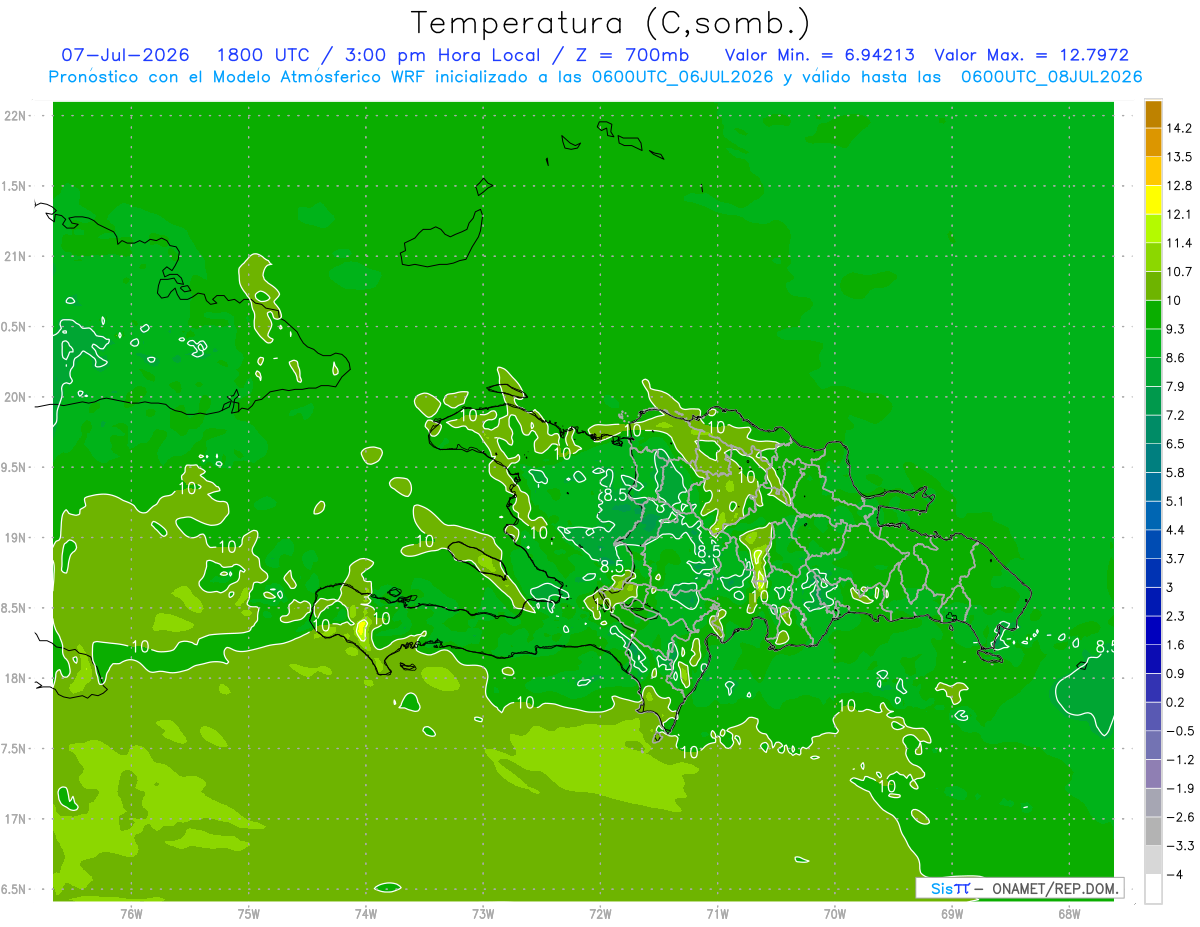Click the '-0.5' color scale value
This screenshot has width=1200, height=927.
(1180, 731)
